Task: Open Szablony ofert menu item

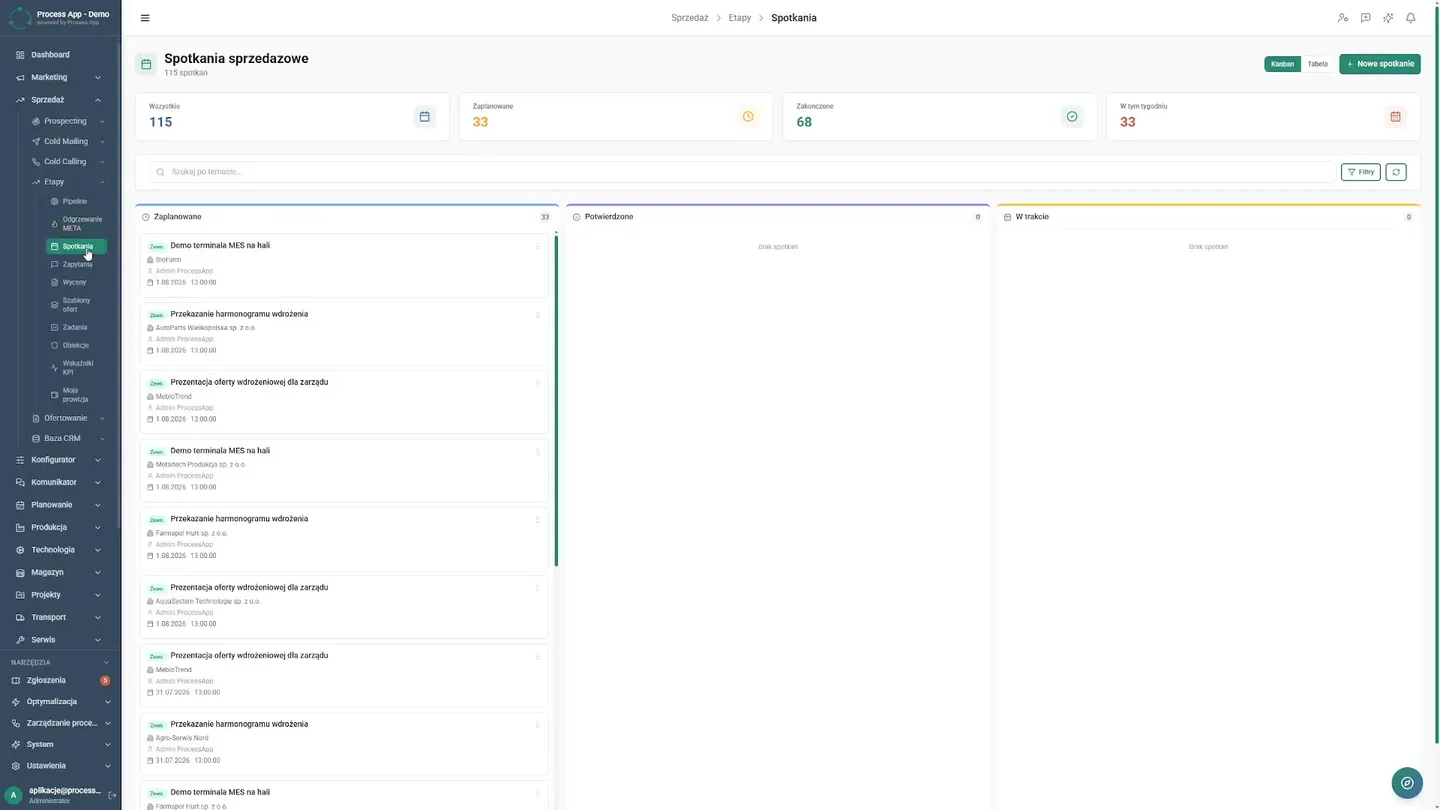Action: click(76, 305)
